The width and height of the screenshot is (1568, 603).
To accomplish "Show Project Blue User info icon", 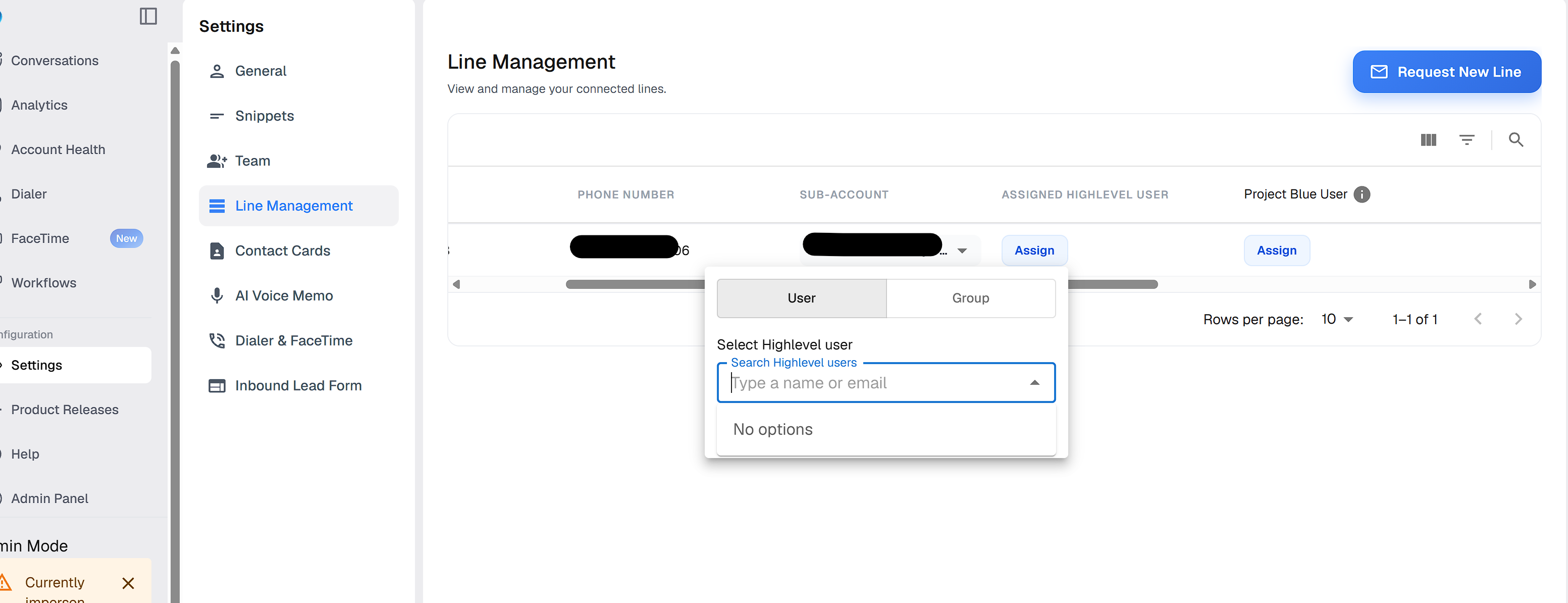I will (1362, 194).
